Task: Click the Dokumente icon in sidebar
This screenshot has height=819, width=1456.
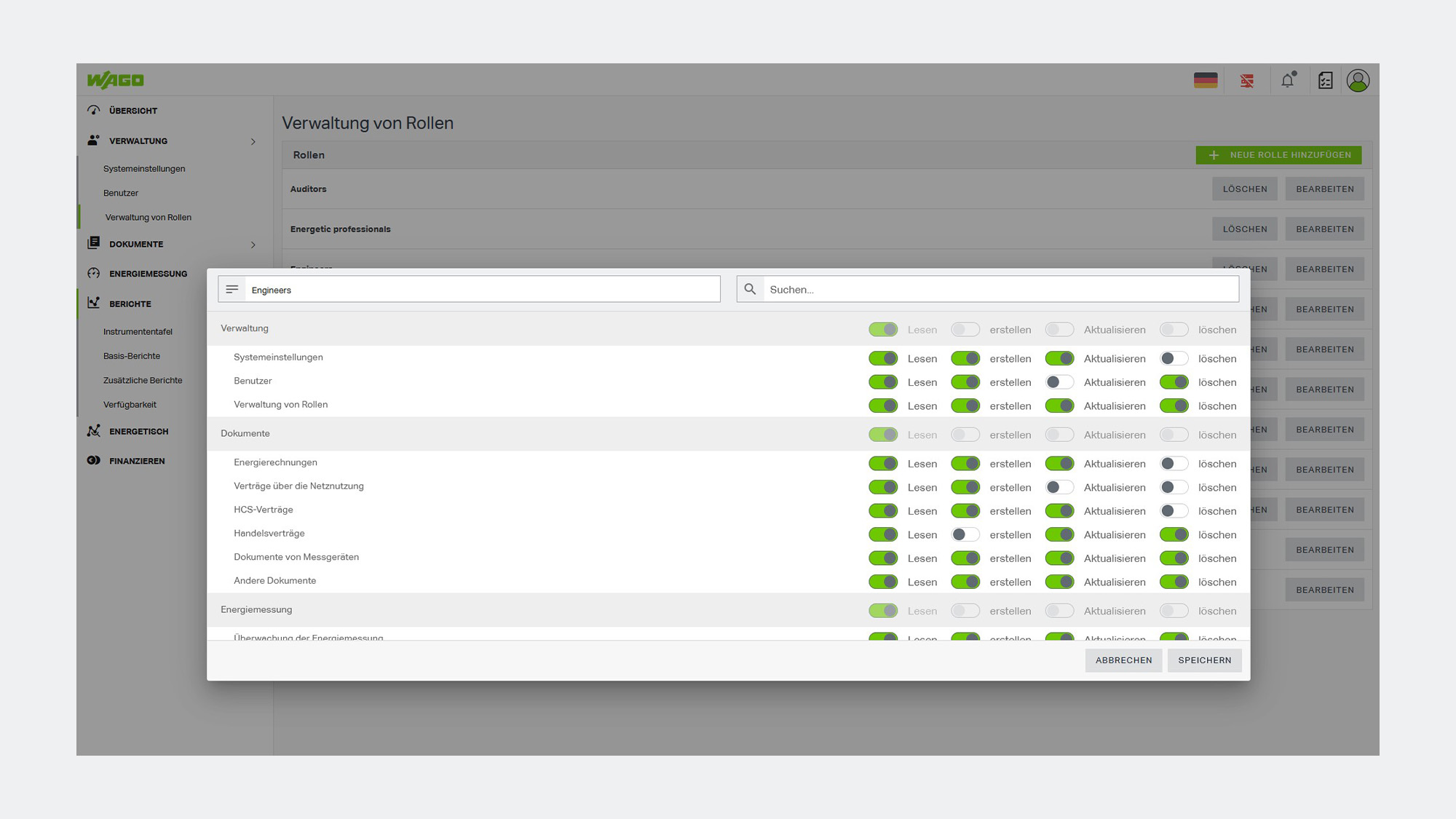Action: pos(94,243)
